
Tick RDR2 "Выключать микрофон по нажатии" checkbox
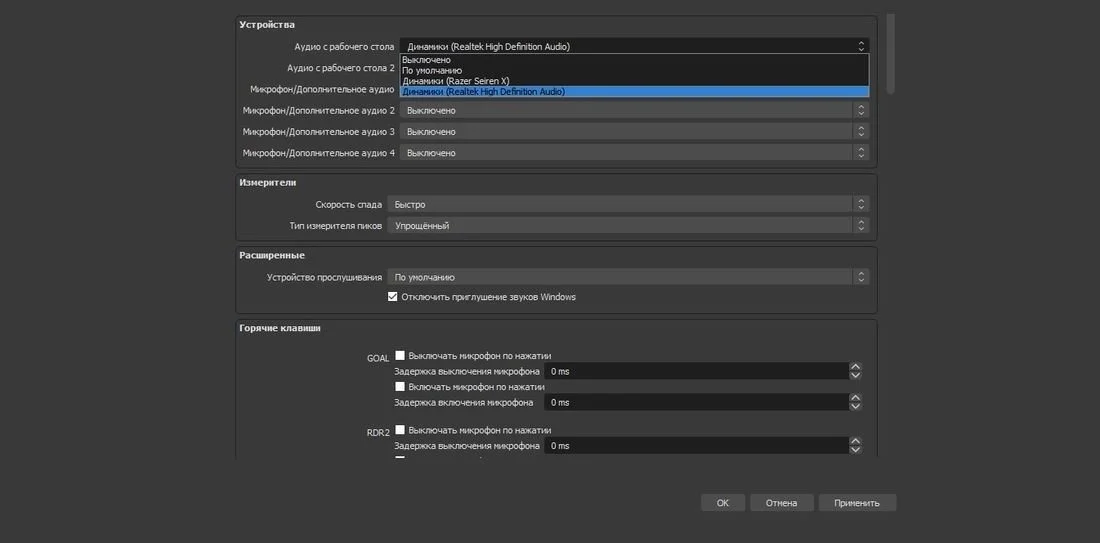400,429
